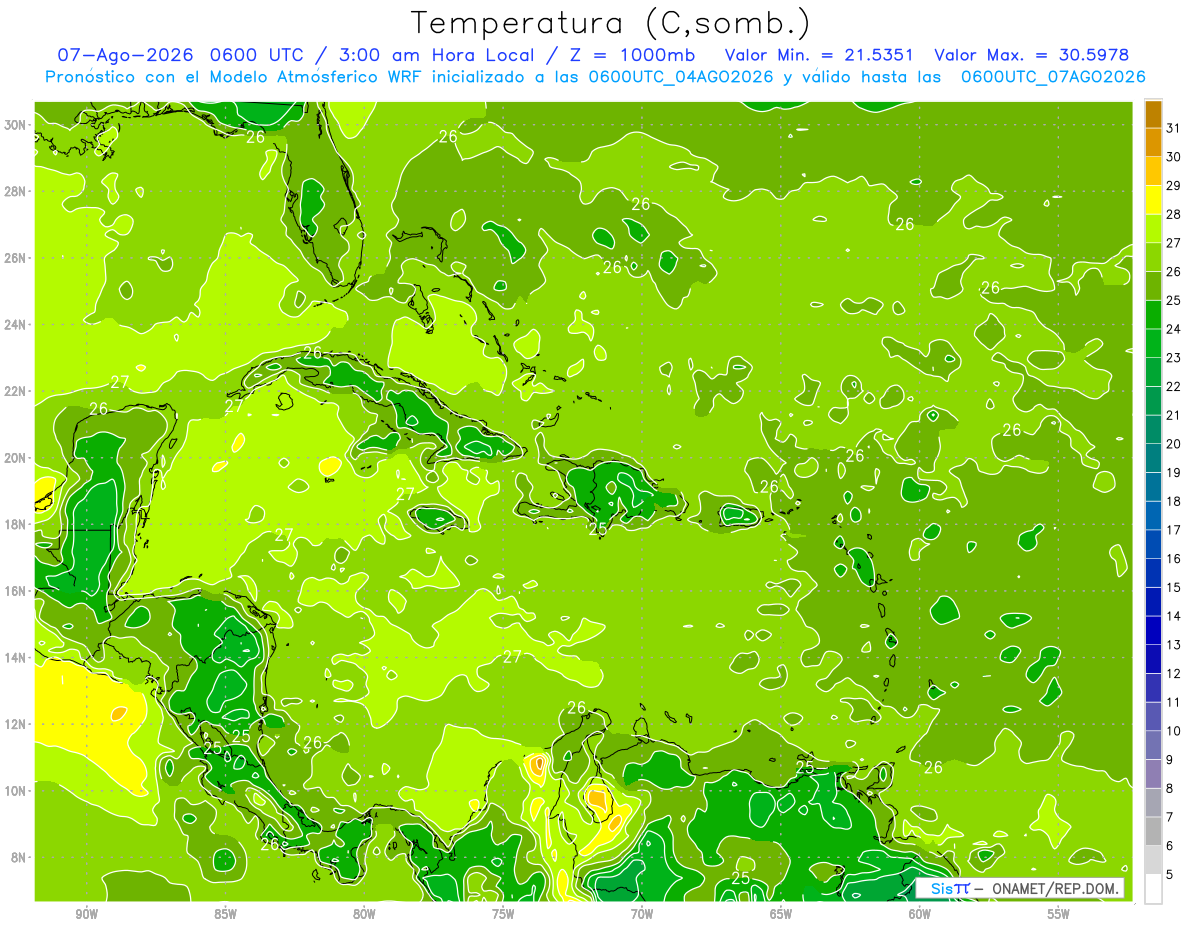Click the "90W" longitude axis label
This screenshot has width=1200, height=927.
coord(86,914)
